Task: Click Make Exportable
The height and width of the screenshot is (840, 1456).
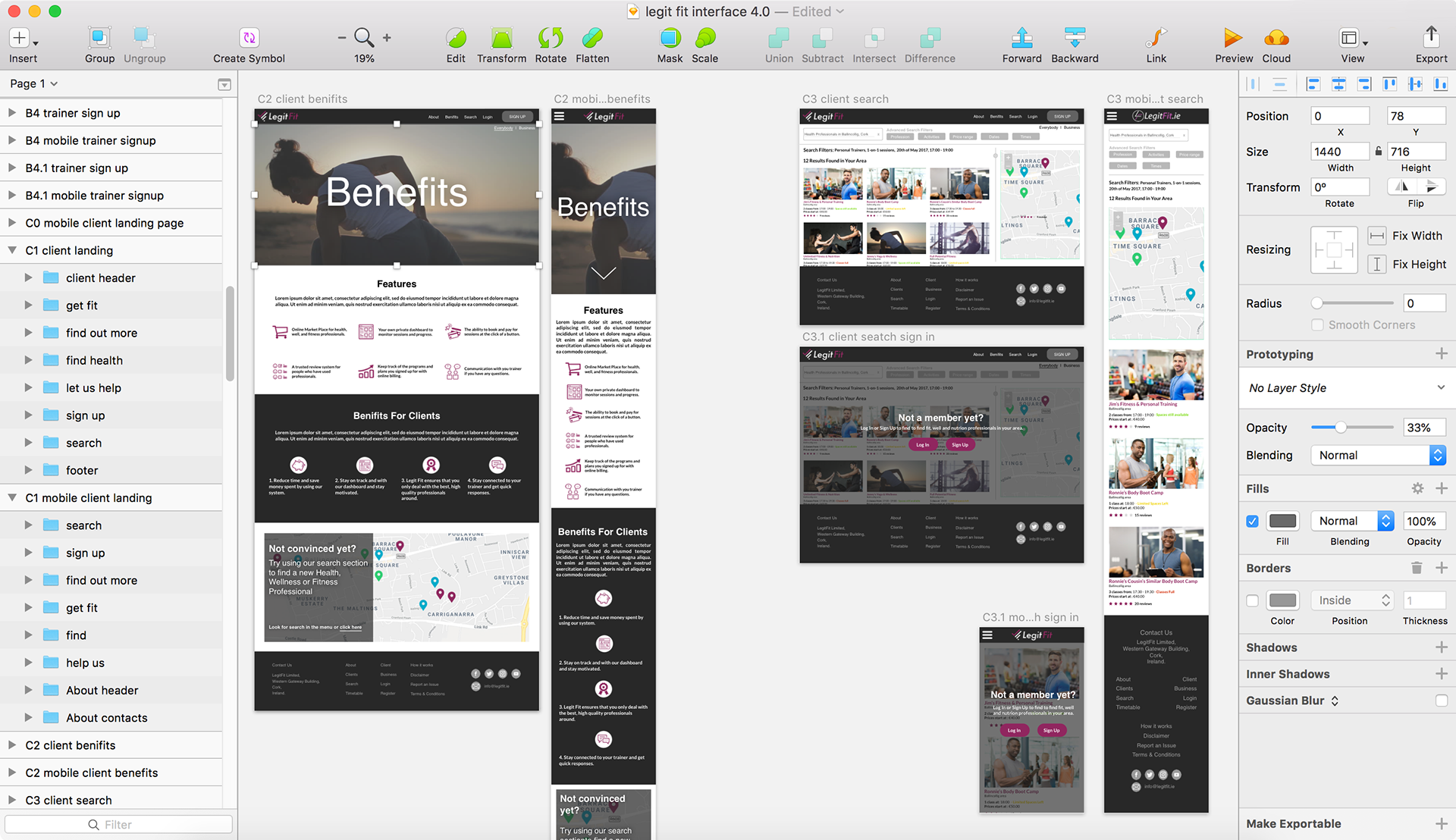Action: [1293, 823]
